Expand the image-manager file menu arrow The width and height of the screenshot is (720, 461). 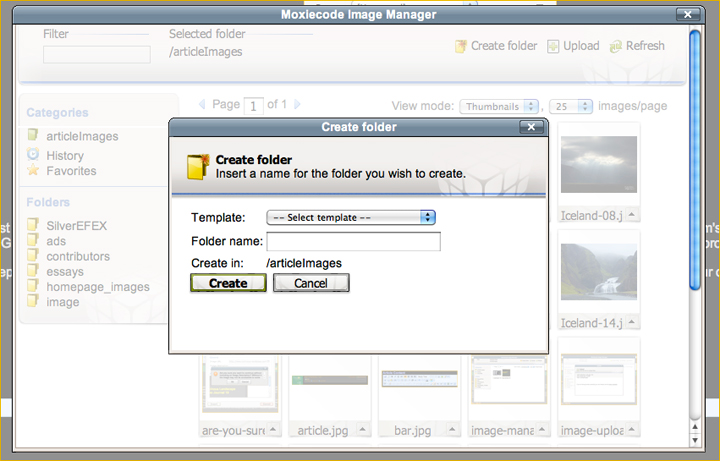[x=542, y=429]
